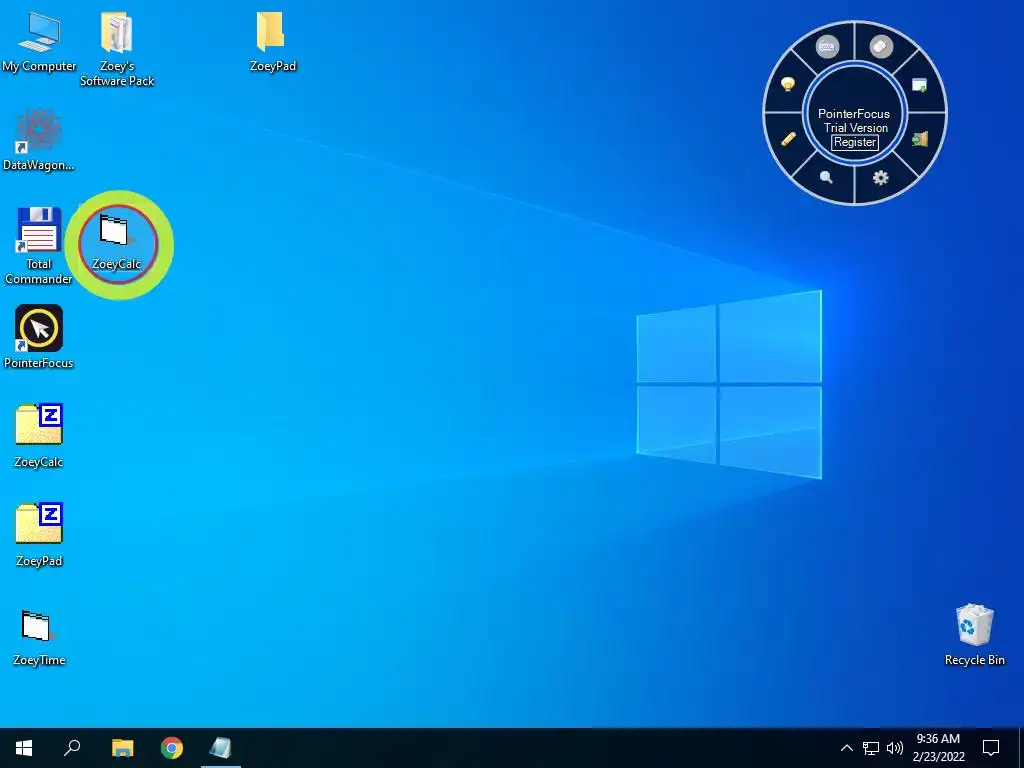Select the plain yellow ZoeyPad folder
The height and width of the screenshot is (768, 1024).
272,41
